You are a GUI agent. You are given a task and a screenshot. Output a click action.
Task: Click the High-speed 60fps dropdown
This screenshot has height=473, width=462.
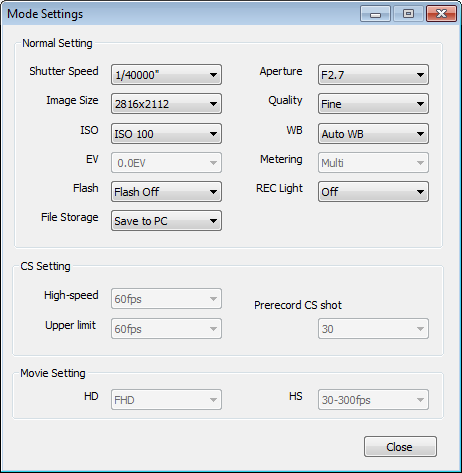click(166, 299)
